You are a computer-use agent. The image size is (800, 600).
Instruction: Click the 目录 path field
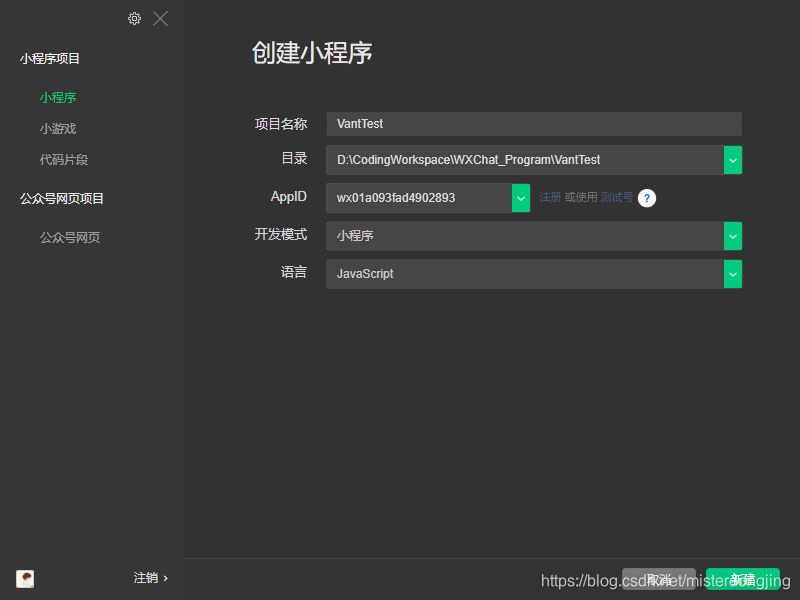coord(524,160)
